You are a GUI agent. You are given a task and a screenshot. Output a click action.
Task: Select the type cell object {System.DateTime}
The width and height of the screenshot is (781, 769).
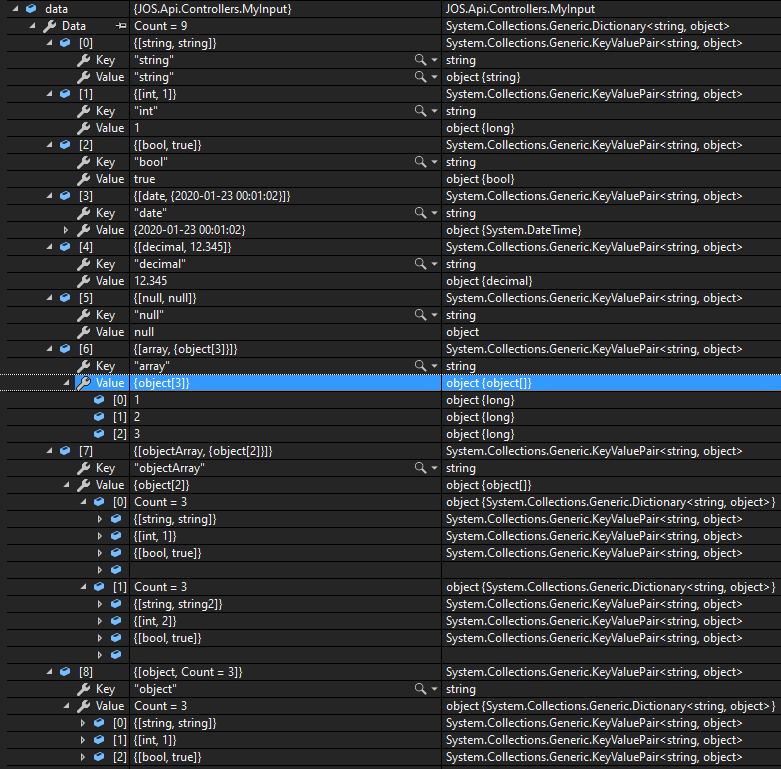click(x=611, y=230)
